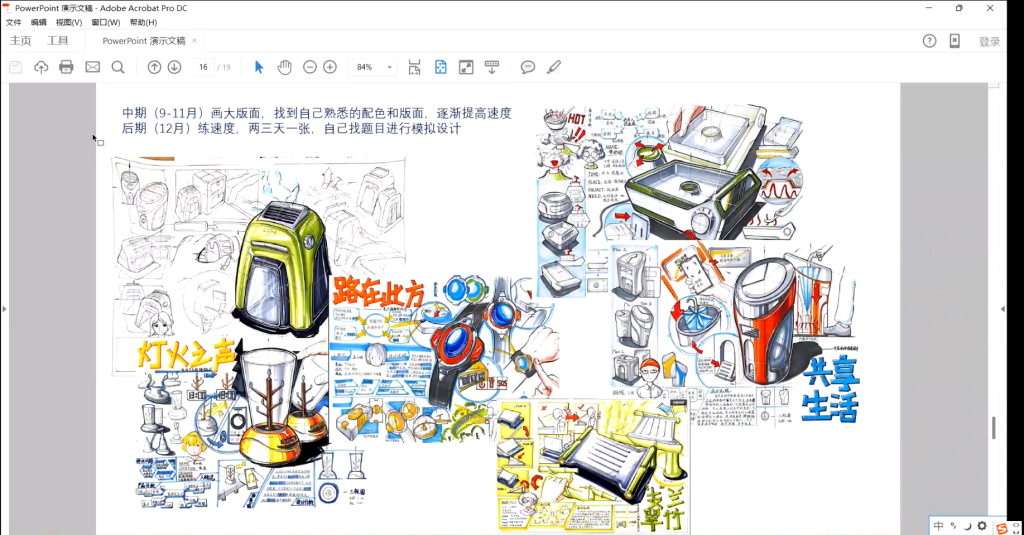Expand the left navigation pane

tap(4, 309)
